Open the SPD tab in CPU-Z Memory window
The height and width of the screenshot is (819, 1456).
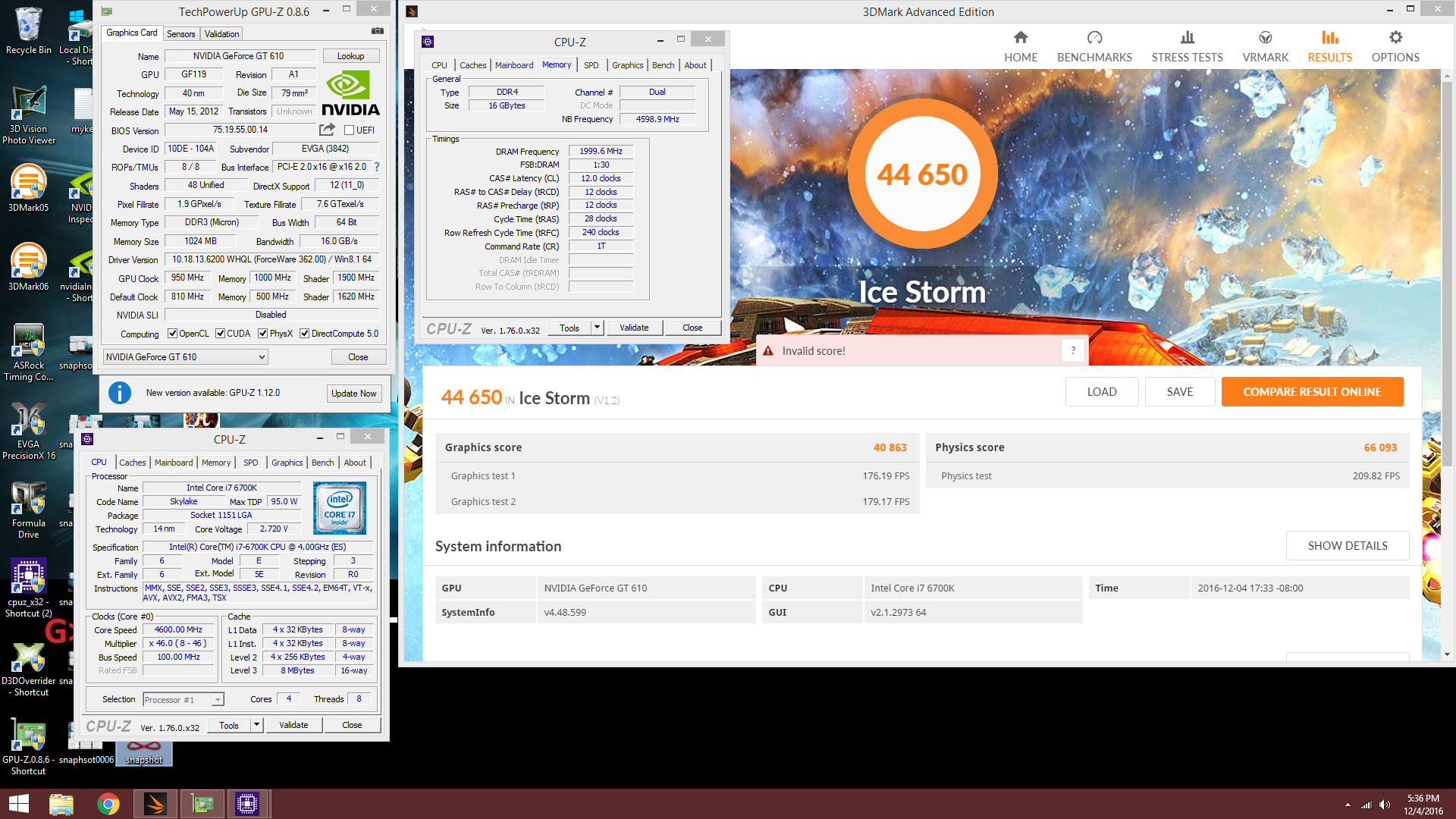(591, 65)
